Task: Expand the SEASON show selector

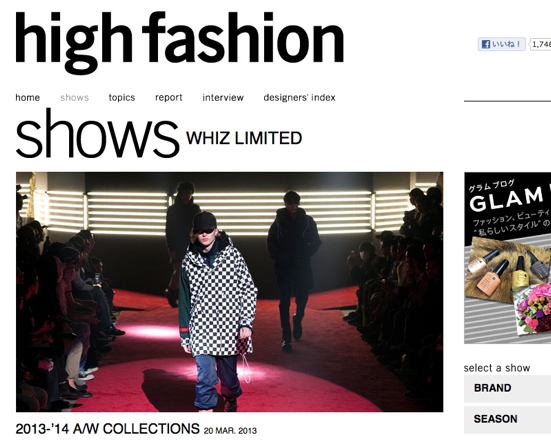Action: (507, 419)
